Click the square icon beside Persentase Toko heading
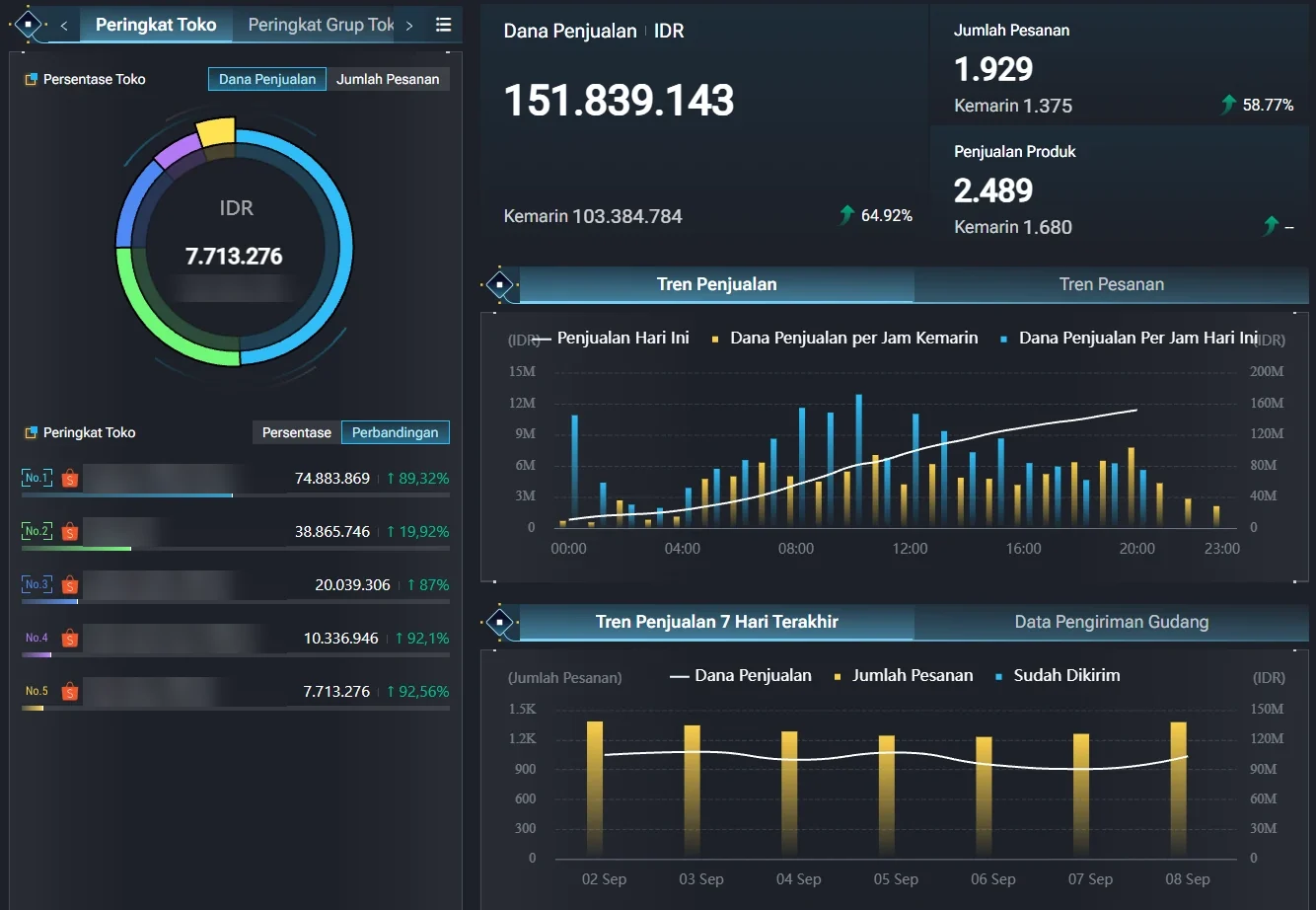This screenshot has width=1316, height=910. tap(31, 79)
